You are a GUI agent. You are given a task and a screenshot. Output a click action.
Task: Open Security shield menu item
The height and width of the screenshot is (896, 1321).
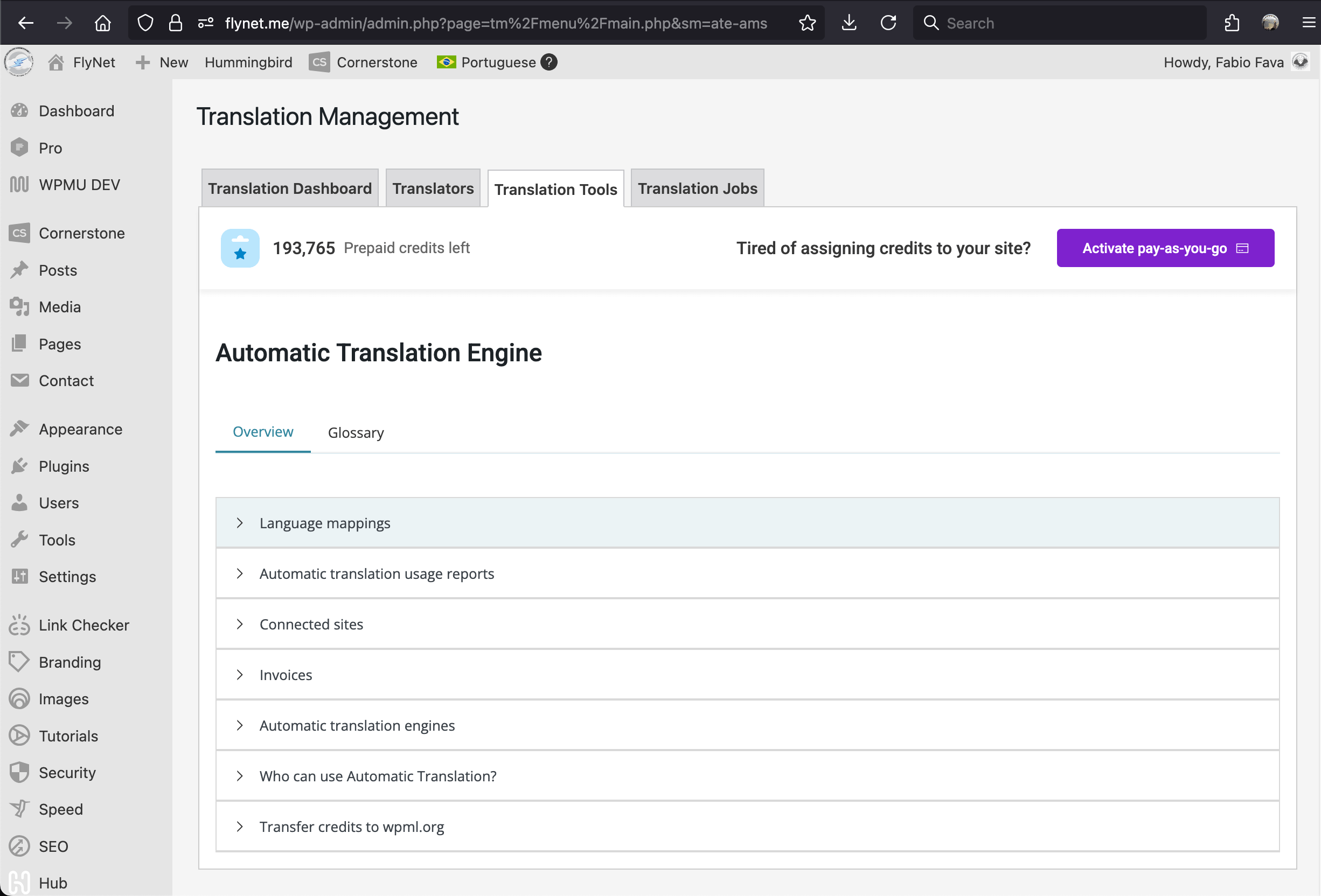(x=67, y=772)
